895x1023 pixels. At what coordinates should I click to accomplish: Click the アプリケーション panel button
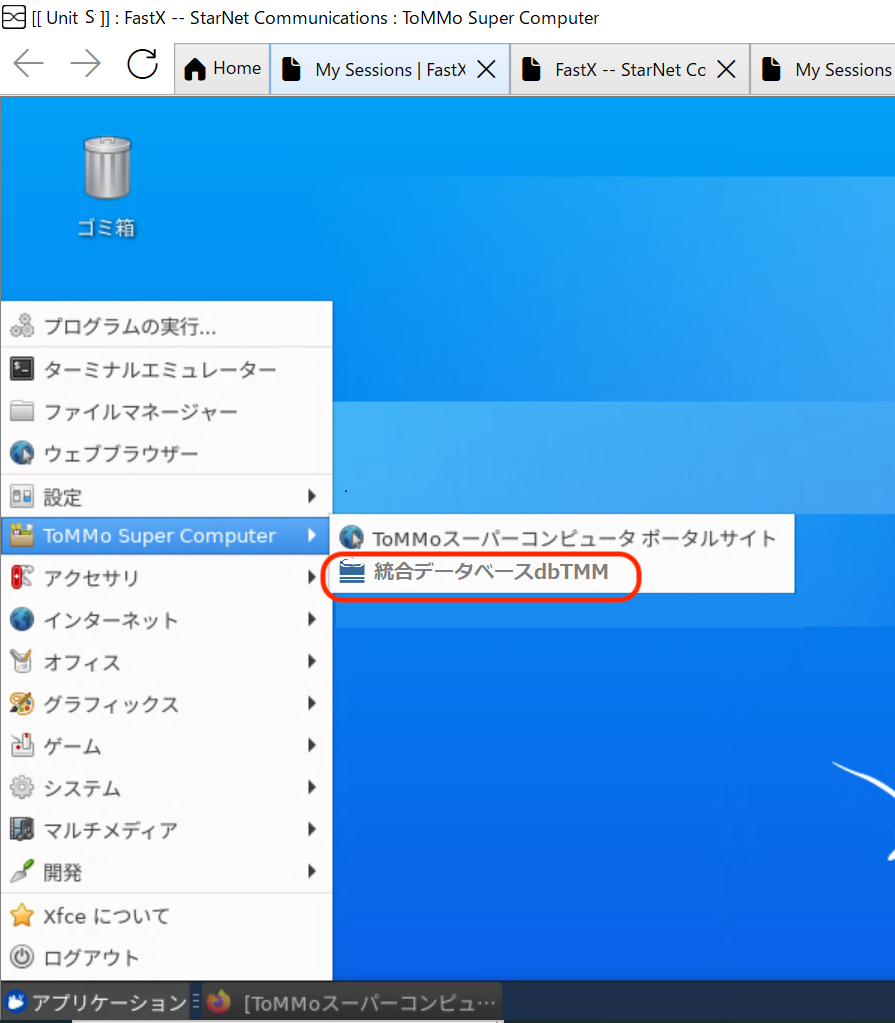pos(97,1001)
